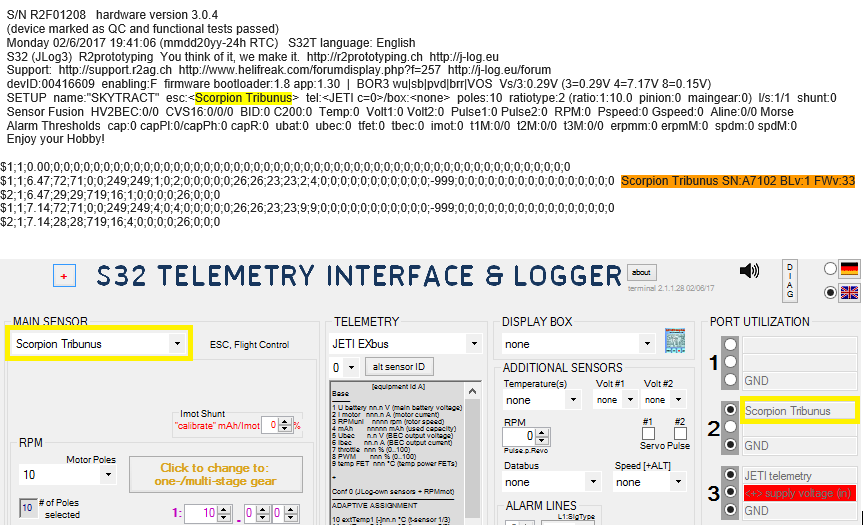
Task: Open the Speed [+ALT] dropdown
Action: pos(650,482)
